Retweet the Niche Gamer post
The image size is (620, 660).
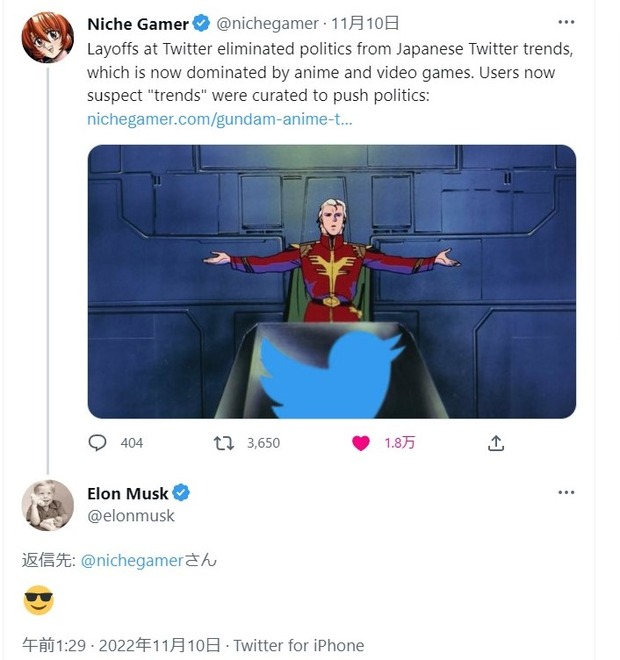pyautogui.click(x=225, y=443)
